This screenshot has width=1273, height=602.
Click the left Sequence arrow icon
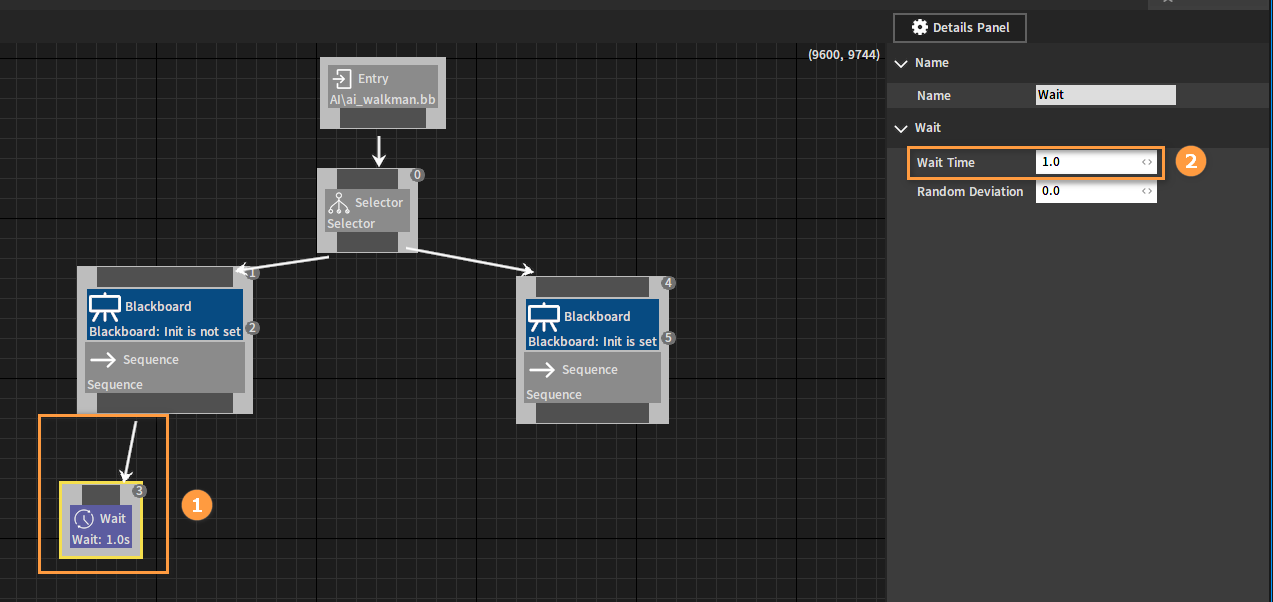tap(103, 360)
